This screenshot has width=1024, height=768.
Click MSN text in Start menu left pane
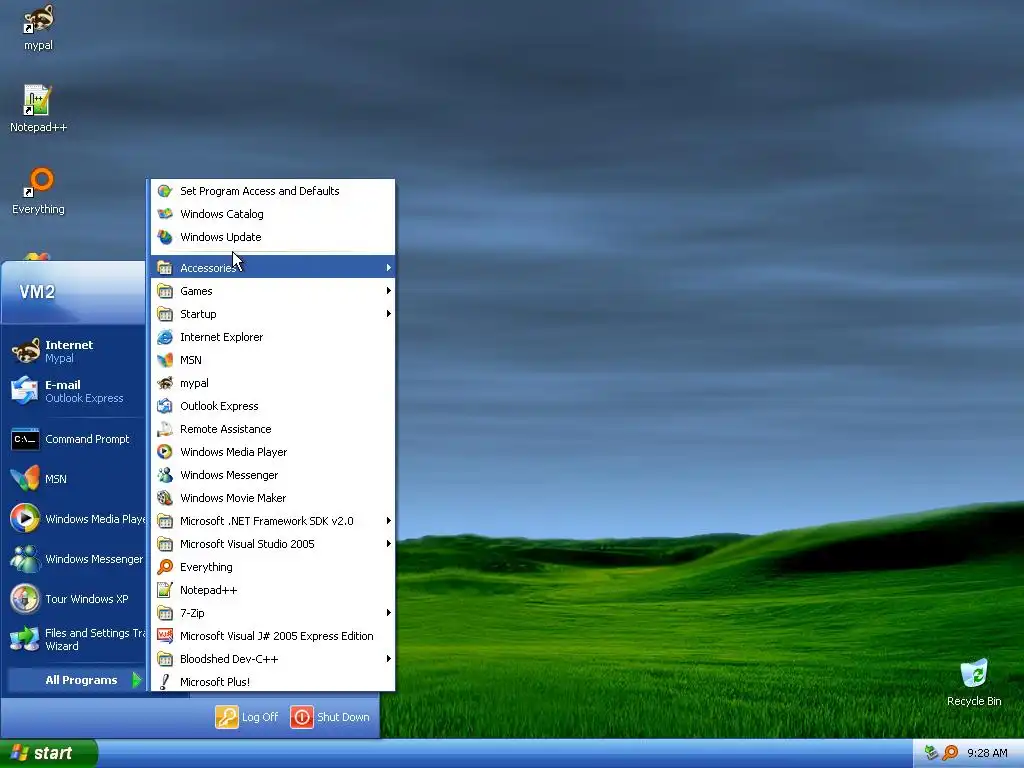click(x=56, y=479)
